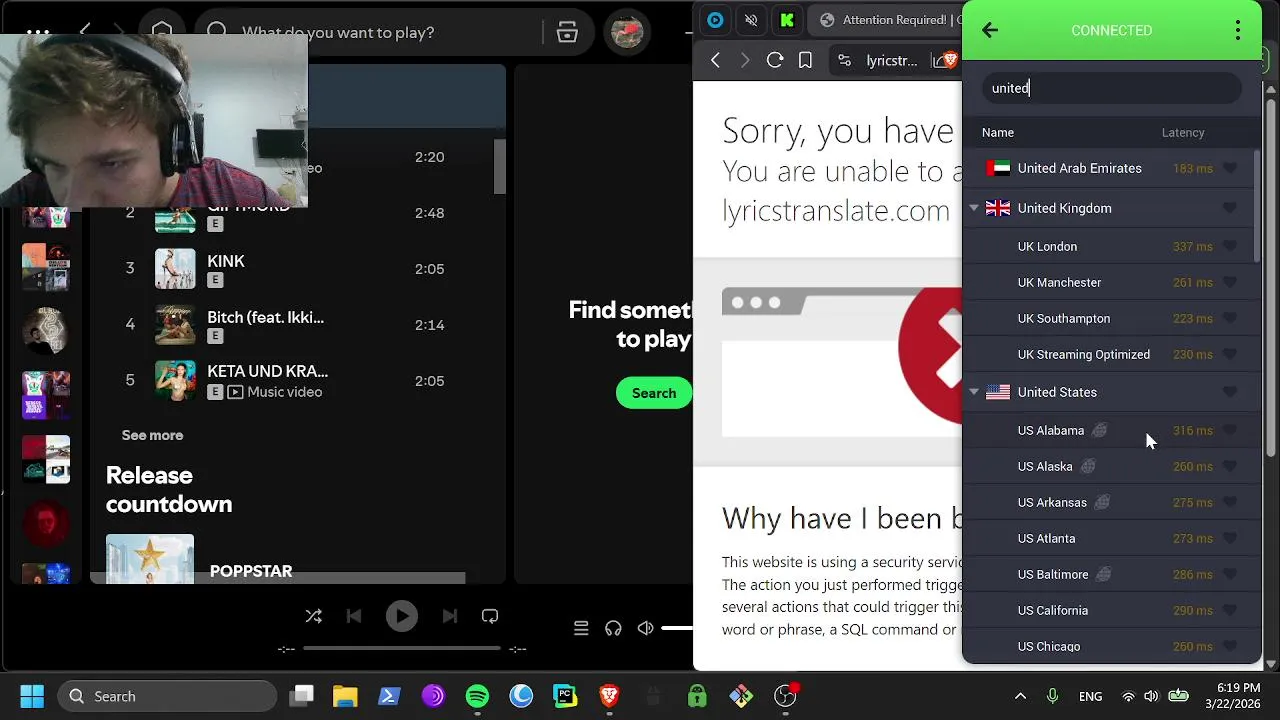
Task: Adjust the Spotify volume slider
Action: click(677, 628)
